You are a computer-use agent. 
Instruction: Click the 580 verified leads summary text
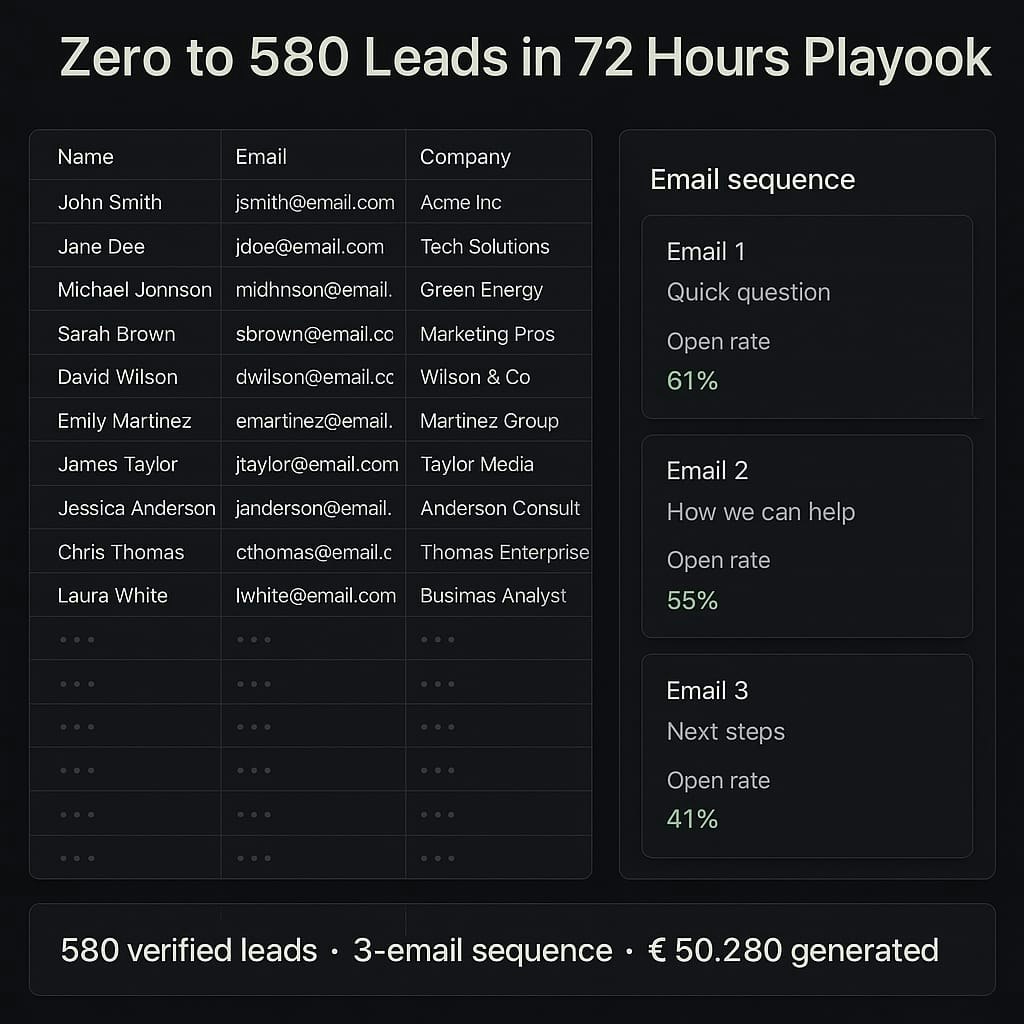[x=189, y=950]
